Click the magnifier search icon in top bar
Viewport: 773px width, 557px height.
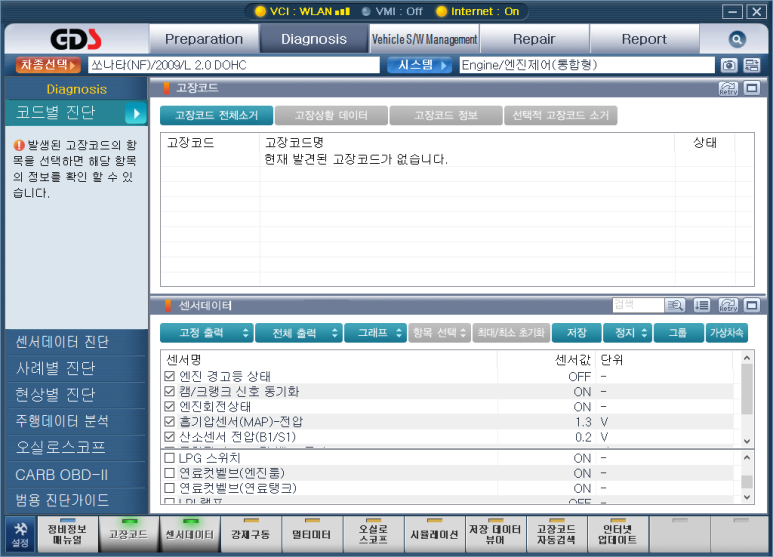coord(737,39)
